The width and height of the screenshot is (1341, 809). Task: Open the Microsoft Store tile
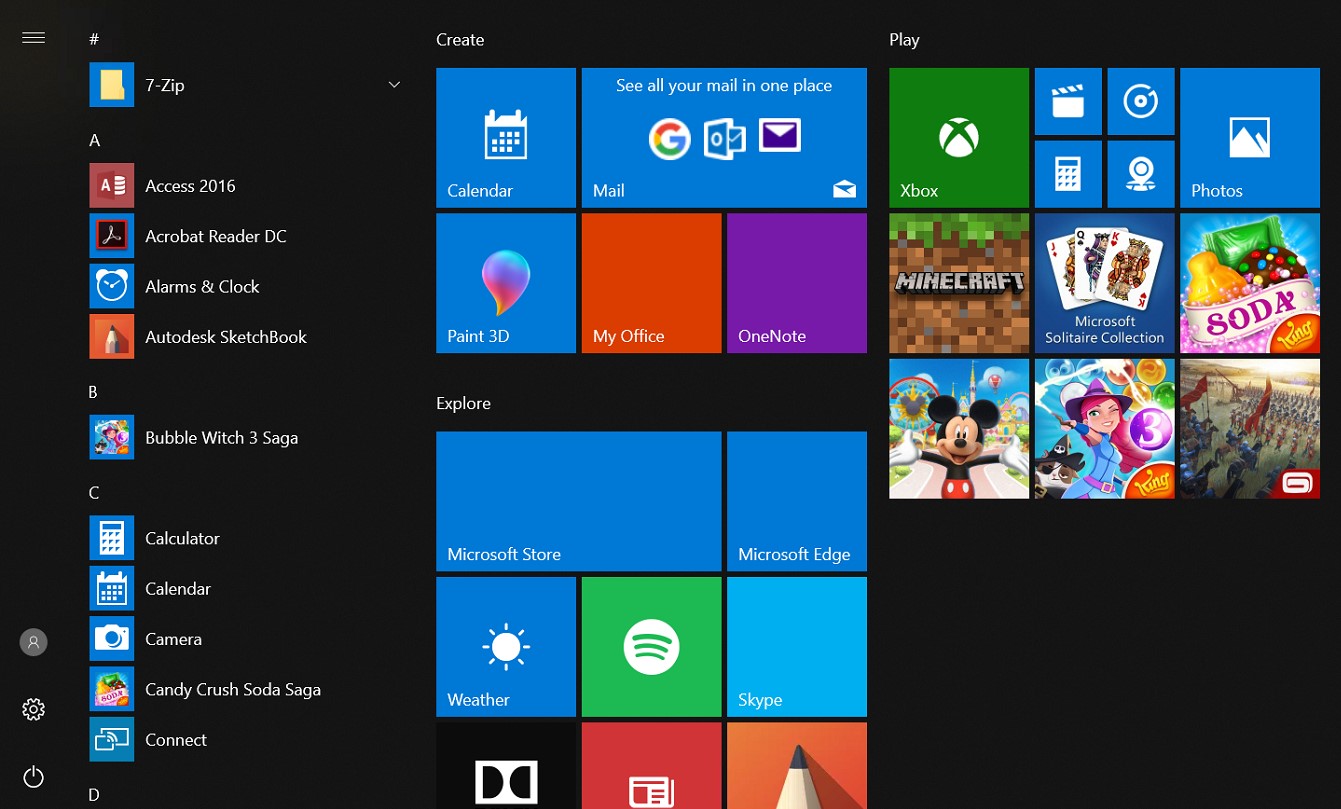[x=578, y=501]
